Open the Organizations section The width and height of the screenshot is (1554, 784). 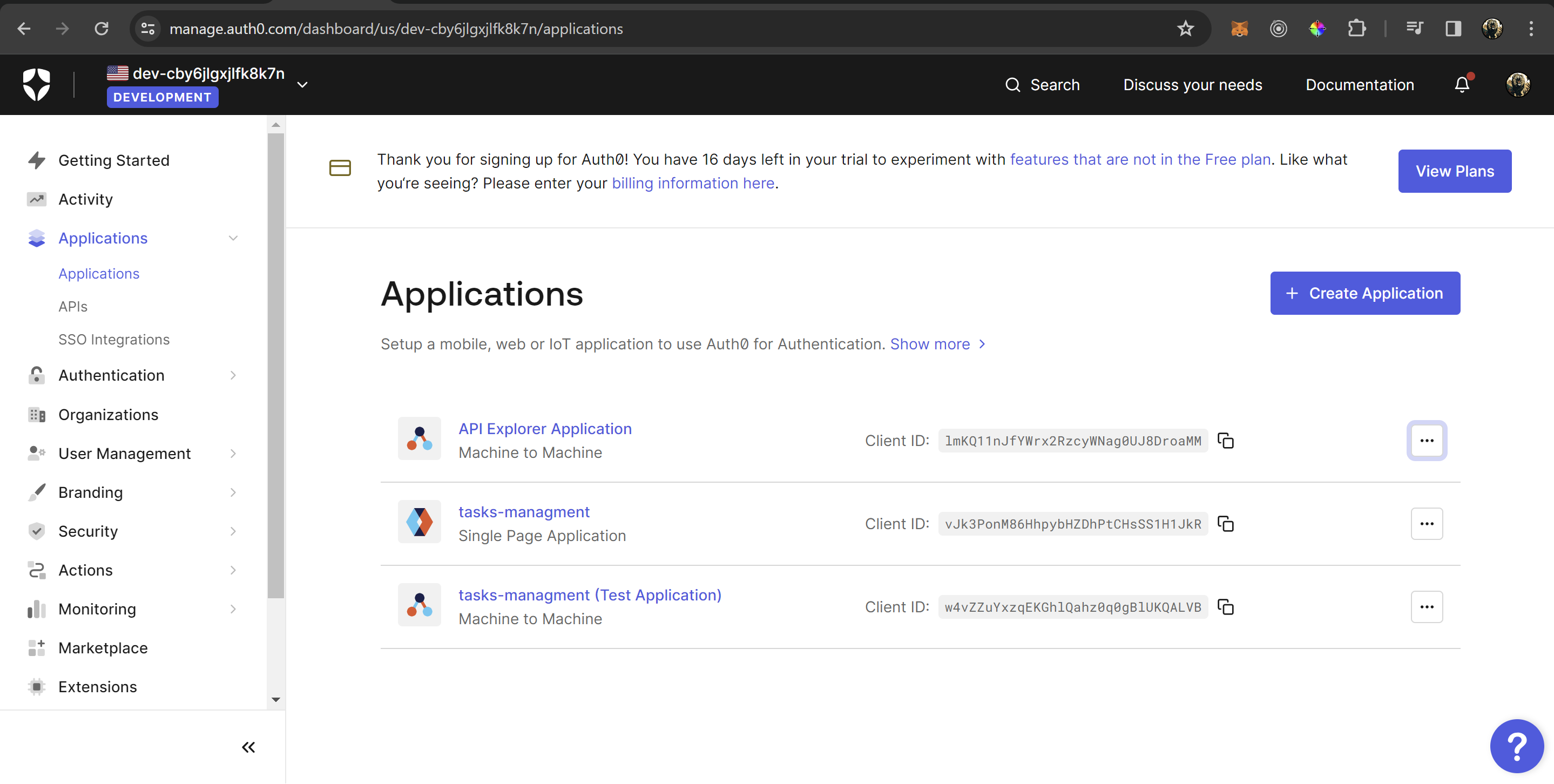[108, 414]
